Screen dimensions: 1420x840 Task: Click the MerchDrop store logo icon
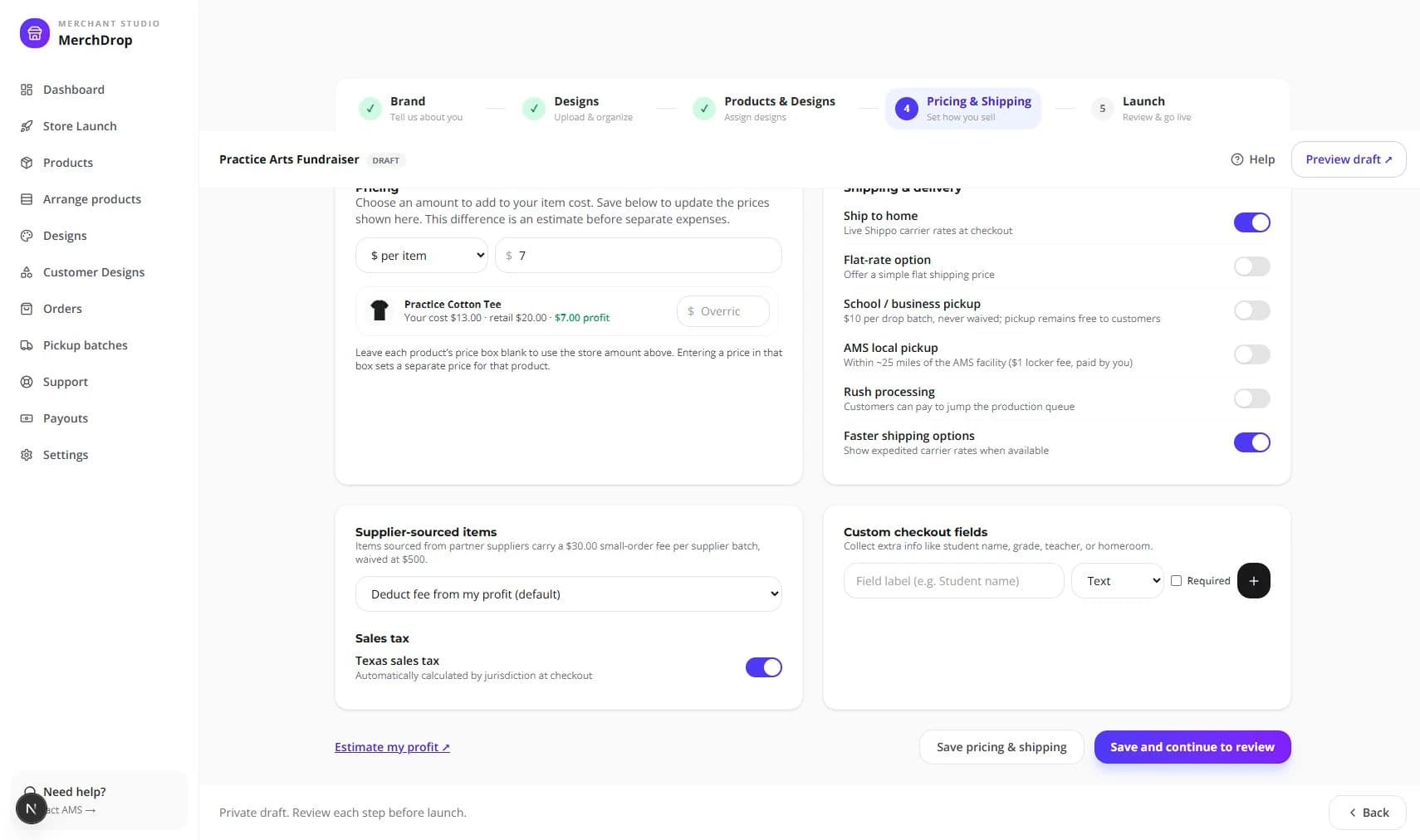pos(34,33)
